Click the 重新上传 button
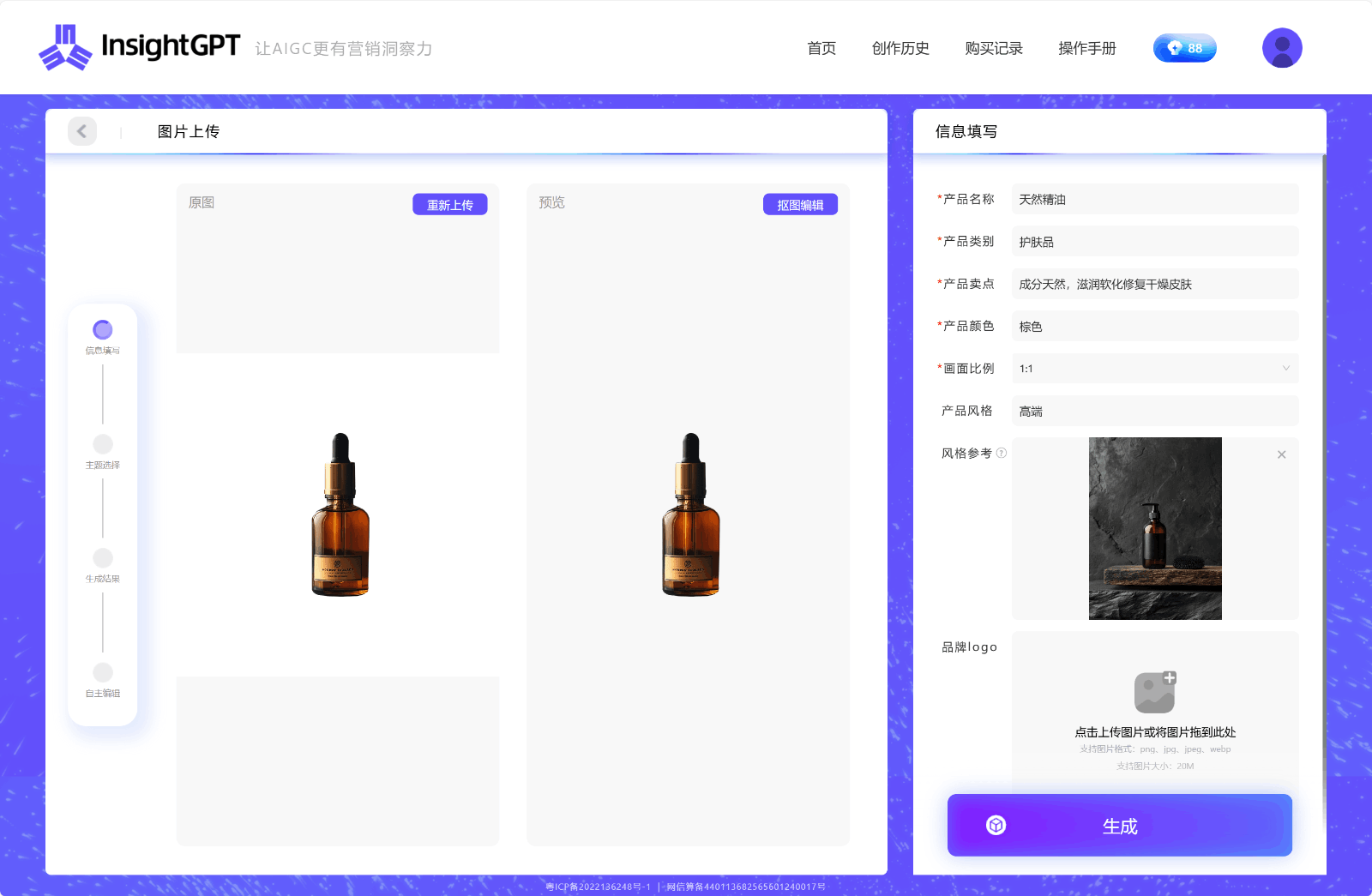Viewport: 1372px width, 896px height. tap(449, 205)
